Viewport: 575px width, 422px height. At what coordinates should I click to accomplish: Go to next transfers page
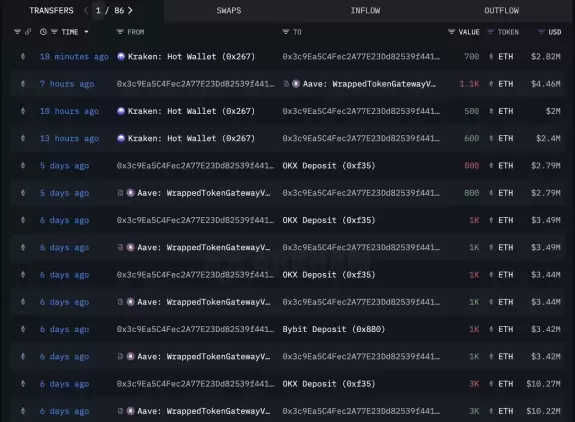(130, 11)
